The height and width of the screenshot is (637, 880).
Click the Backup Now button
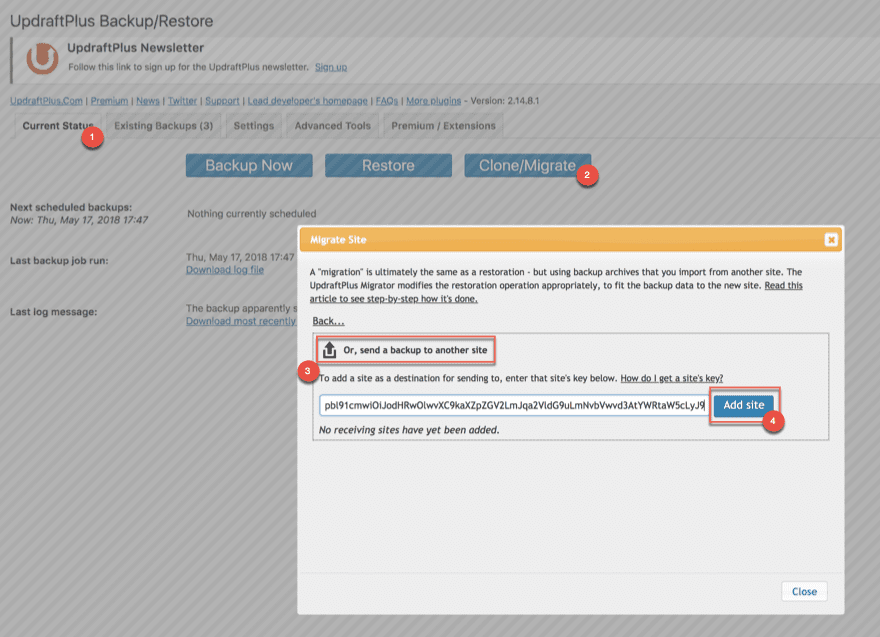pos(248,165)
